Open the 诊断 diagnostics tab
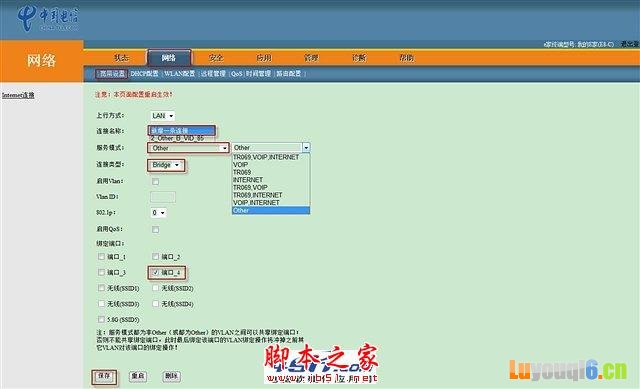Screen dimensions: 640x389 click(359, 58)
